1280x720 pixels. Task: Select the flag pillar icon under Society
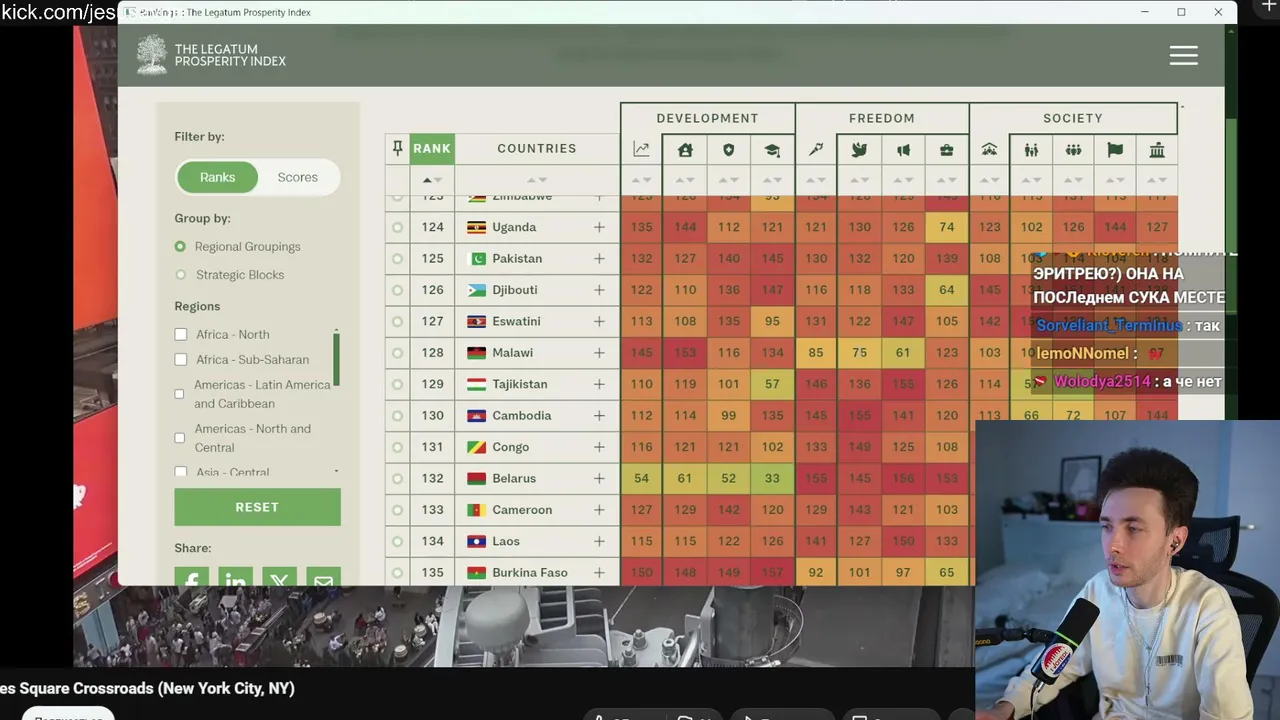pos(1115,150)
